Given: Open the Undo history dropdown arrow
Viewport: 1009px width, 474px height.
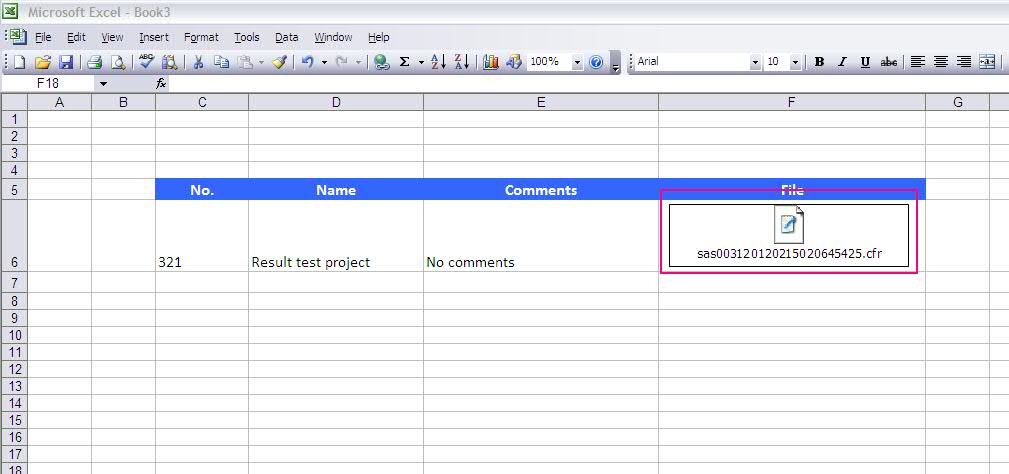Looking at the screenshot, I should coord(324,62).
